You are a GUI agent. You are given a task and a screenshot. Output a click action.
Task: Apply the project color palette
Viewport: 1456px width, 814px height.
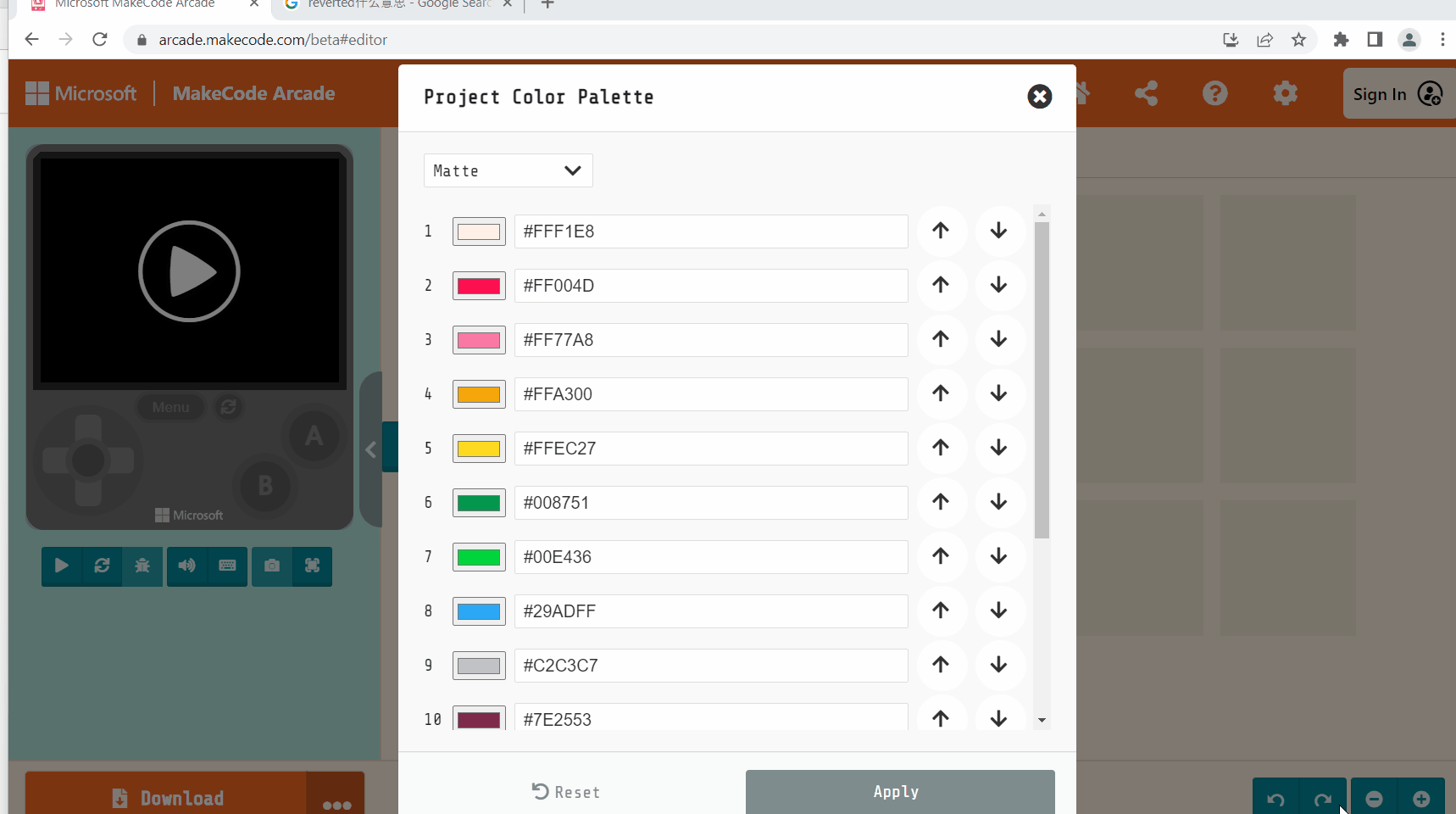coord(898,791)
